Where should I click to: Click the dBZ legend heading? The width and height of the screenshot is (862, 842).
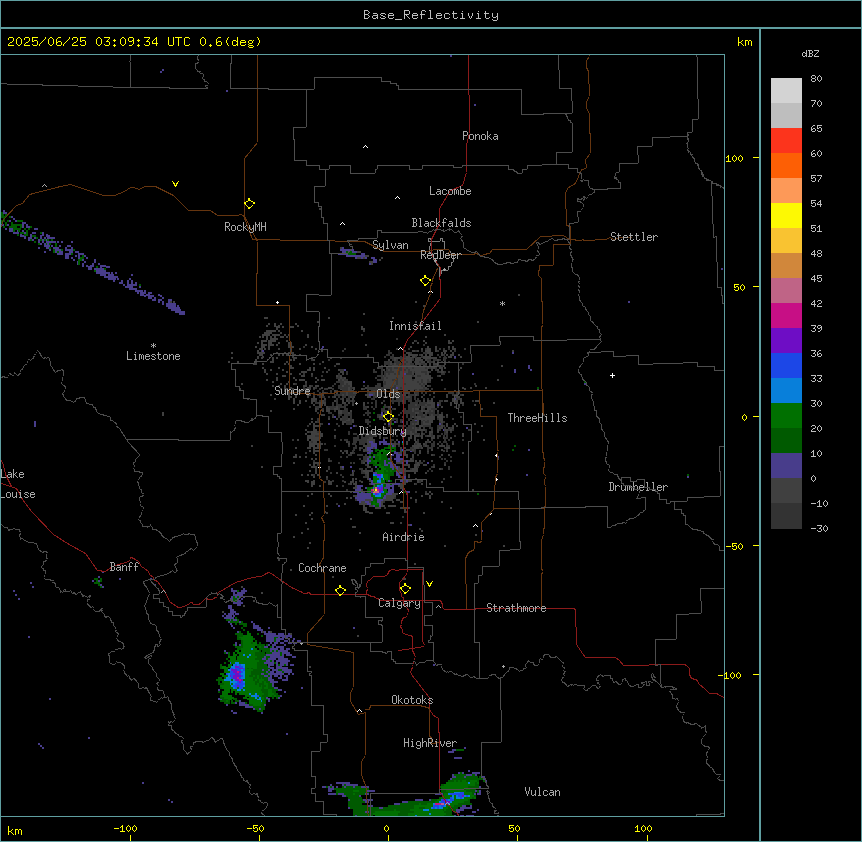pos(810,53)
